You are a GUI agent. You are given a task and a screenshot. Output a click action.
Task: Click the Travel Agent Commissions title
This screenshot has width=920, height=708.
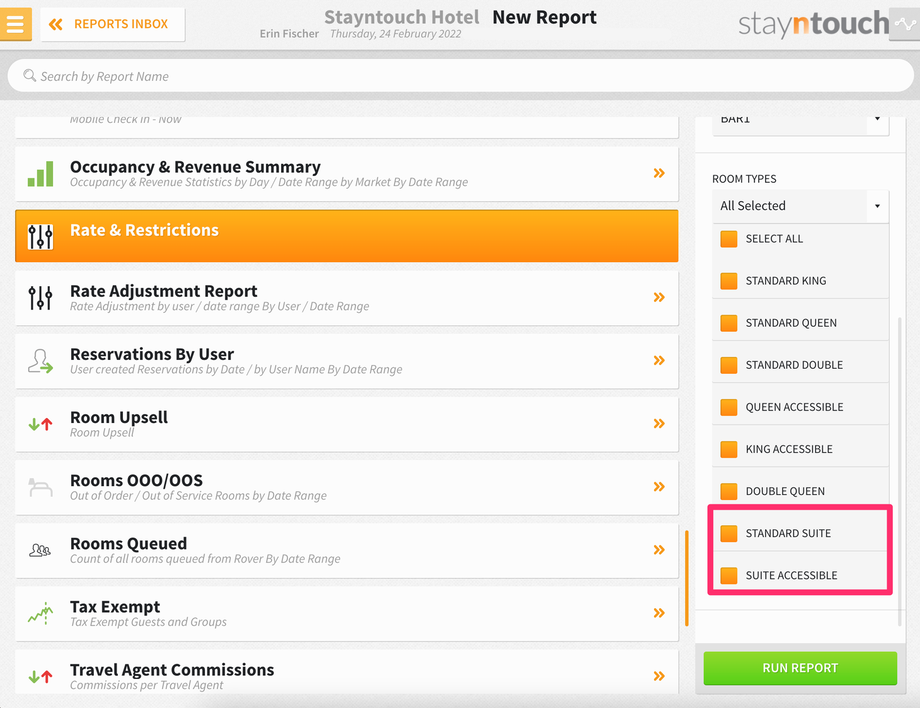(x=172, y=670)
